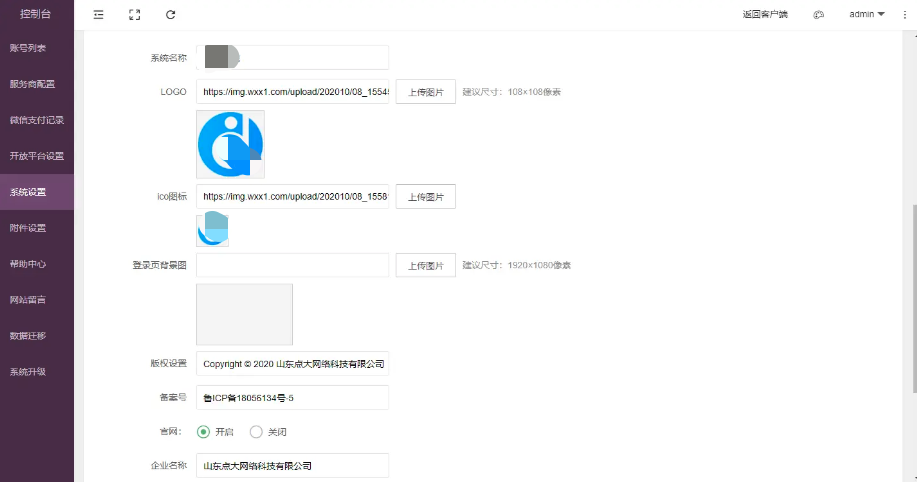Click 上传图片 button for 登录页背景图

(x=426, y=266)
